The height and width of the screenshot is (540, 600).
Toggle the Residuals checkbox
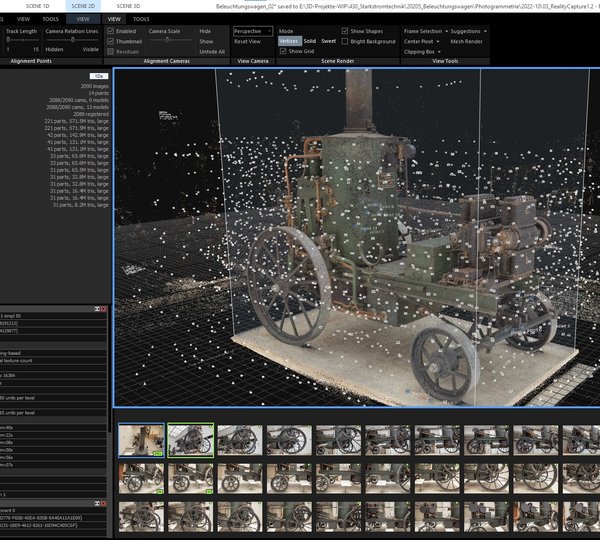click(111, 52)
